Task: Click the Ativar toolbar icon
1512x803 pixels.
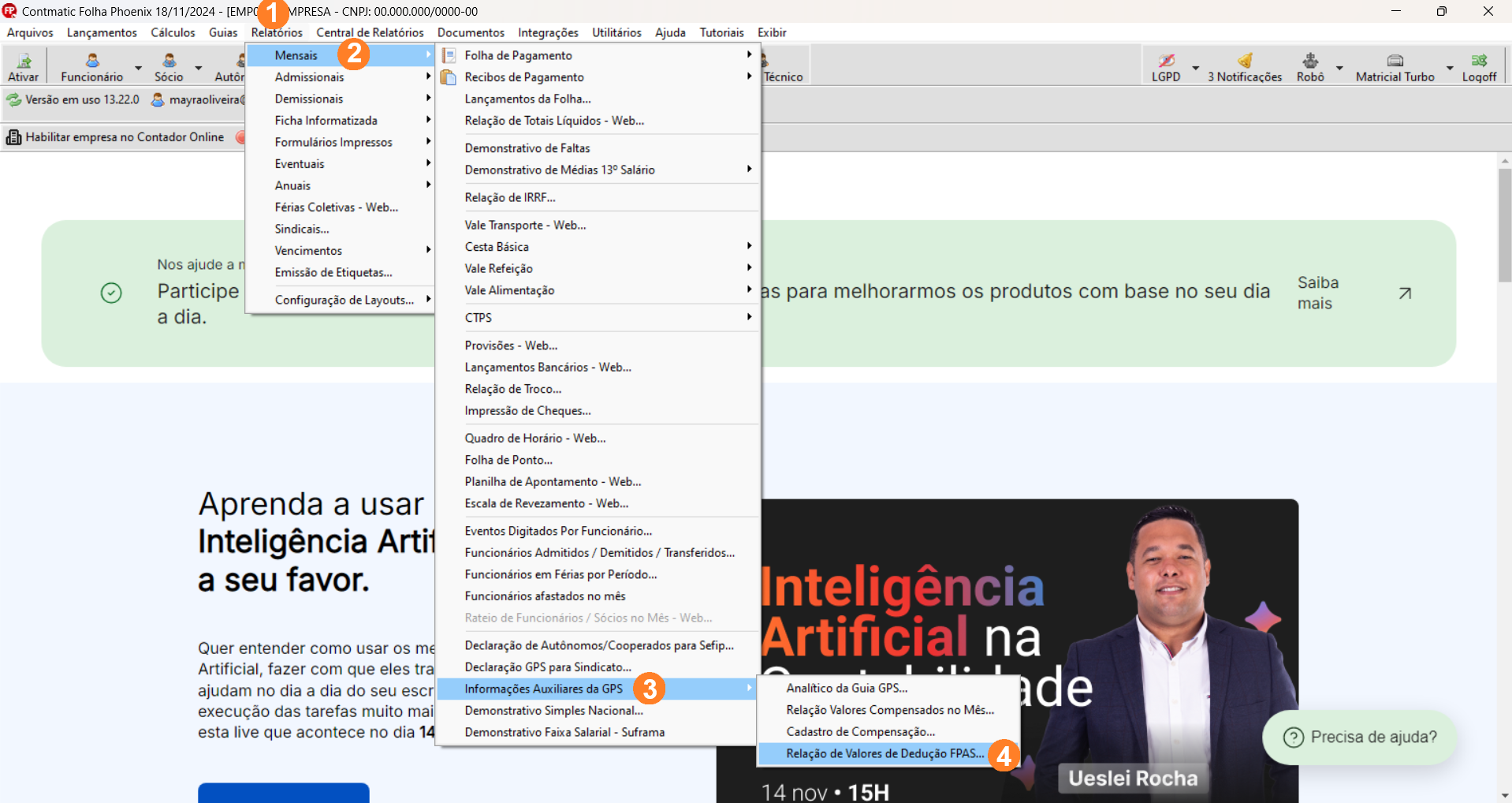Action: click(x=24, y=61)
